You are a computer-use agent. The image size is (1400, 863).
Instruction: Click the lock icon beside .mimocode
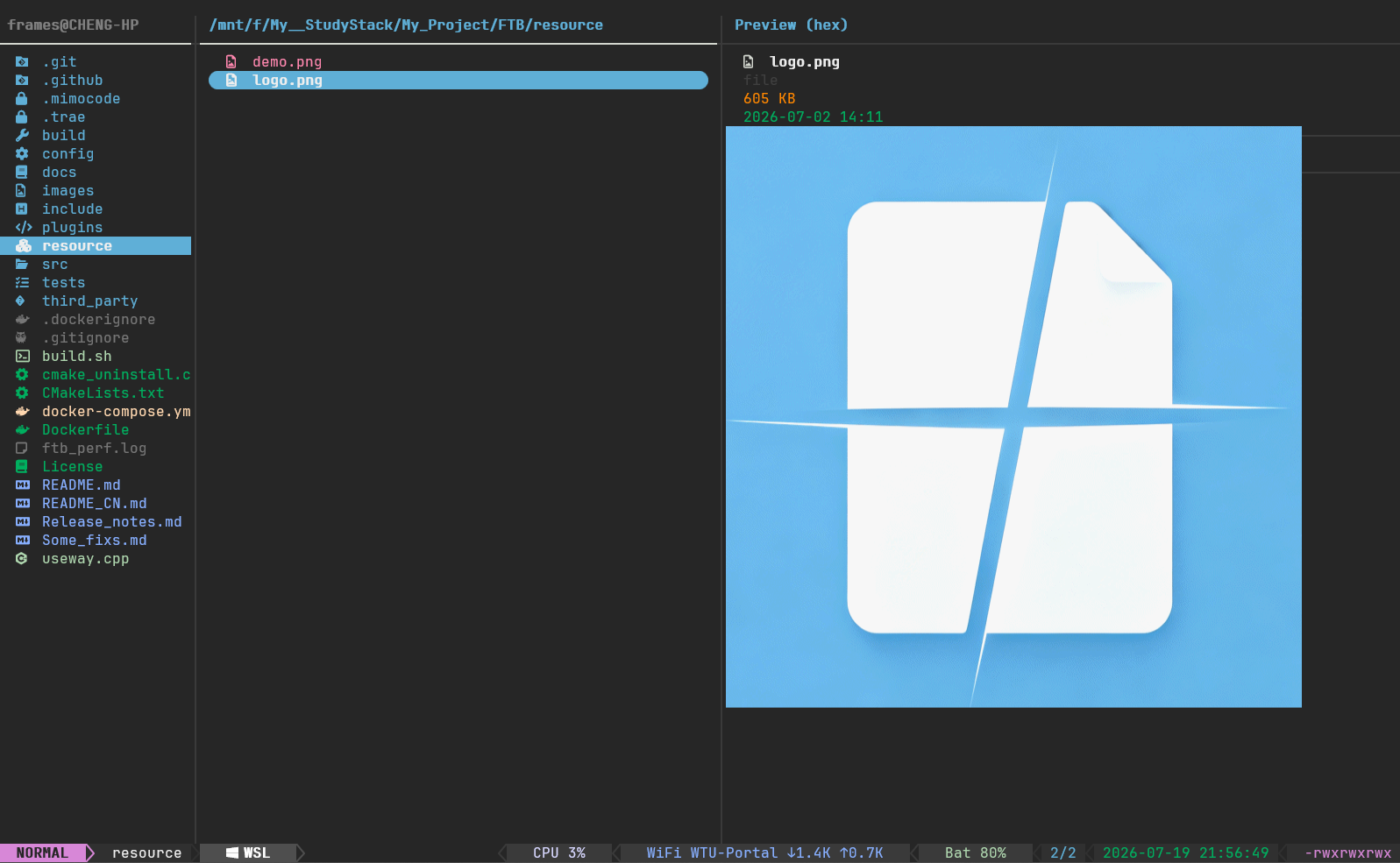(22, 98)
